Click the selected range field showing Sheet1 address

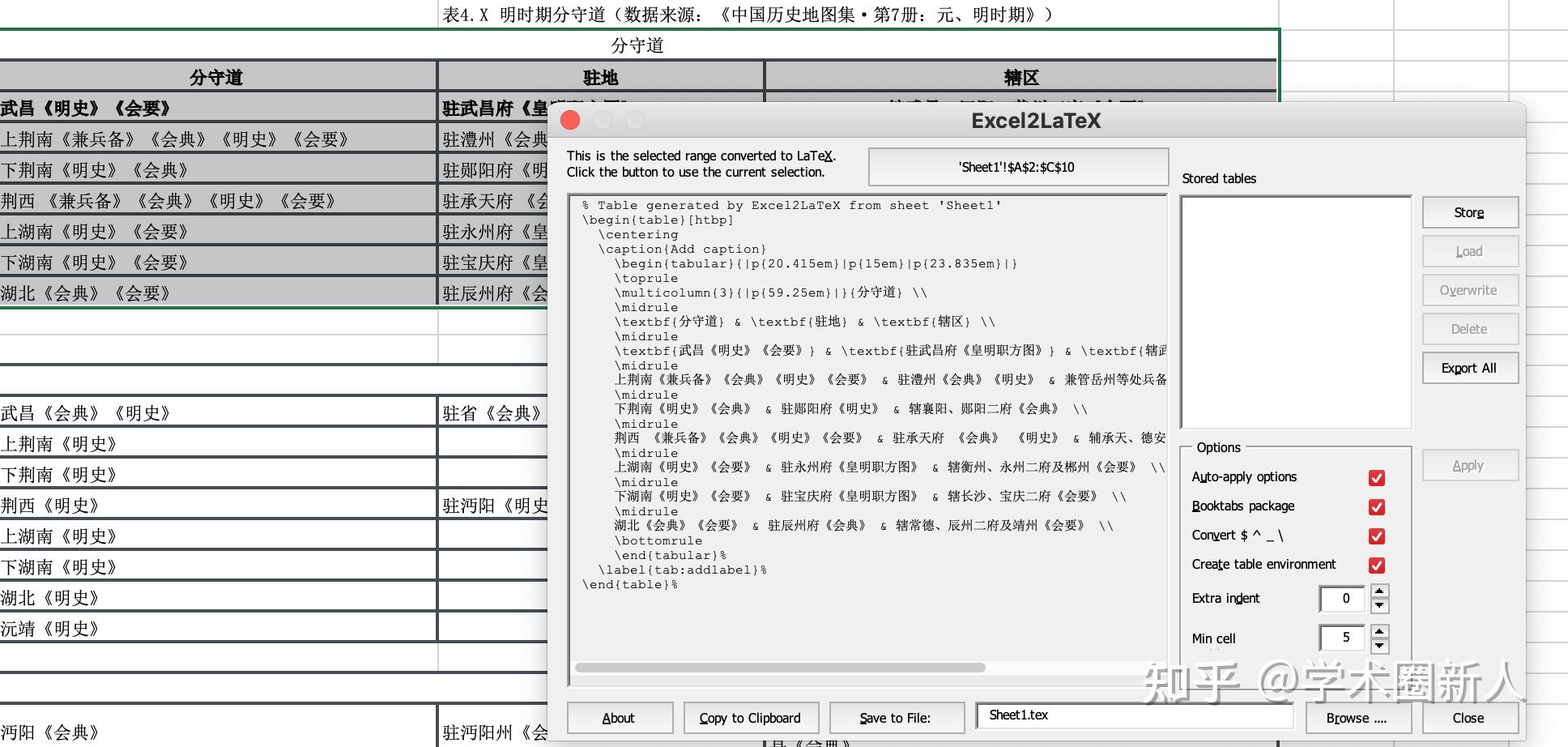tap(1018, 168)
